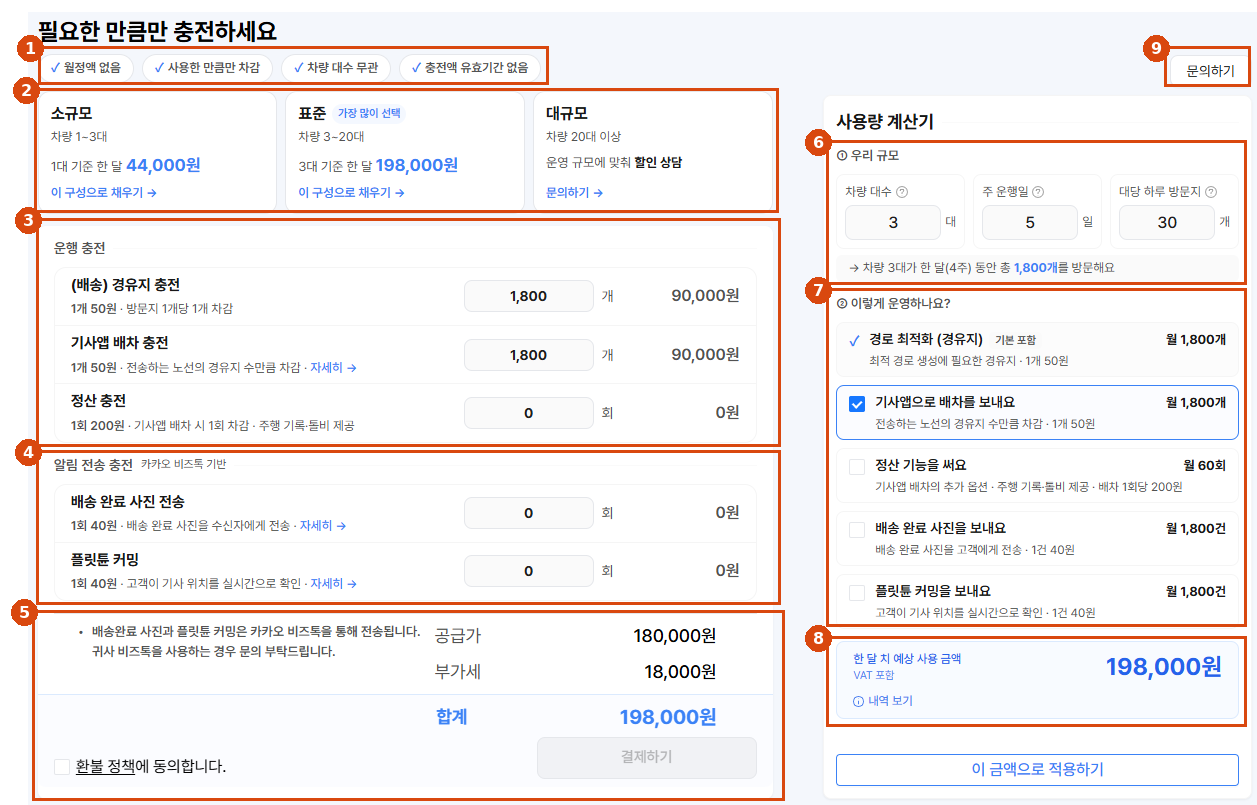The height and width of the screenshot is (805, 1257).
Task: Focus the 플릿튠 커밍 count field
Action: point(529,571)
